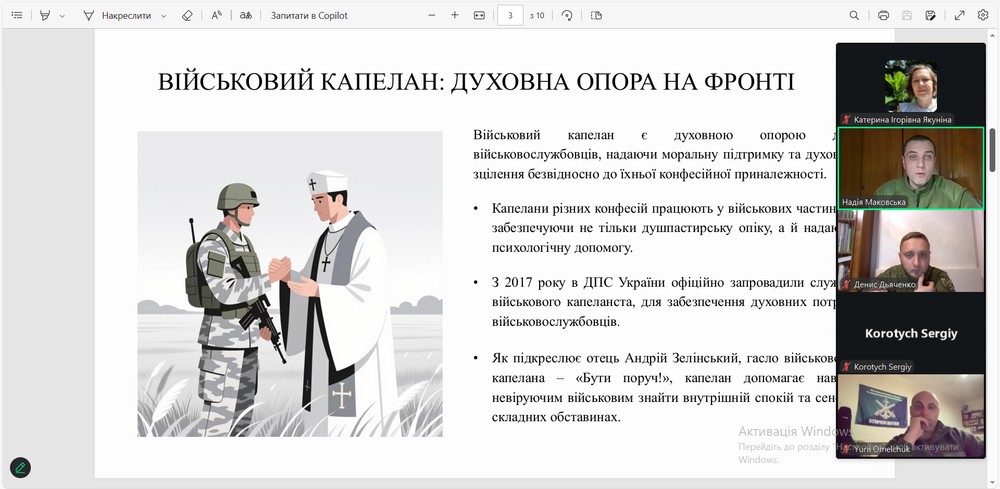1000x489 pixels.
Task: Toggle fit to width
Action: [479, 15]
